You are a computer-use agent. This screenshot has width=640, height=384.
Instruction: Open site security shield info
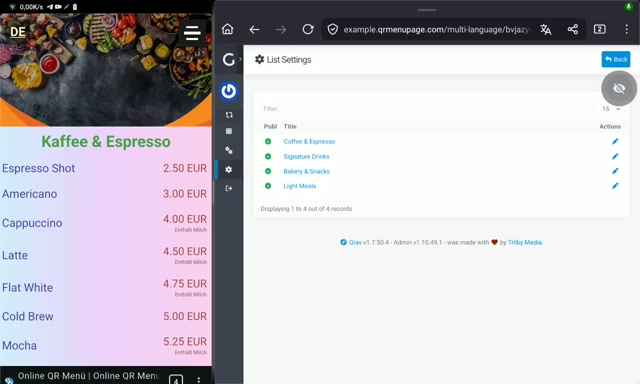[333, 29]
